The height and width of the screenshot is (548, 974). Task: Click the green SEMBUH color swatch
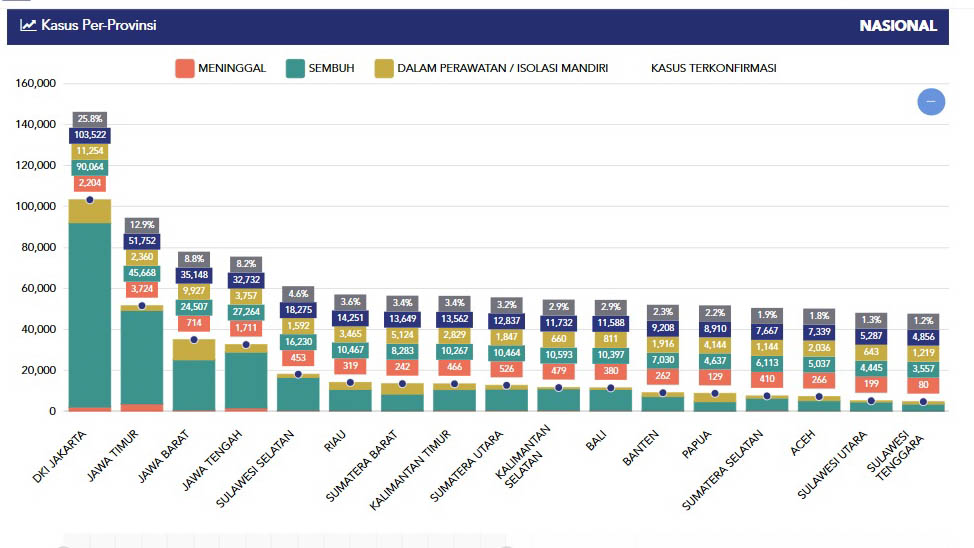tap(295, 68)
